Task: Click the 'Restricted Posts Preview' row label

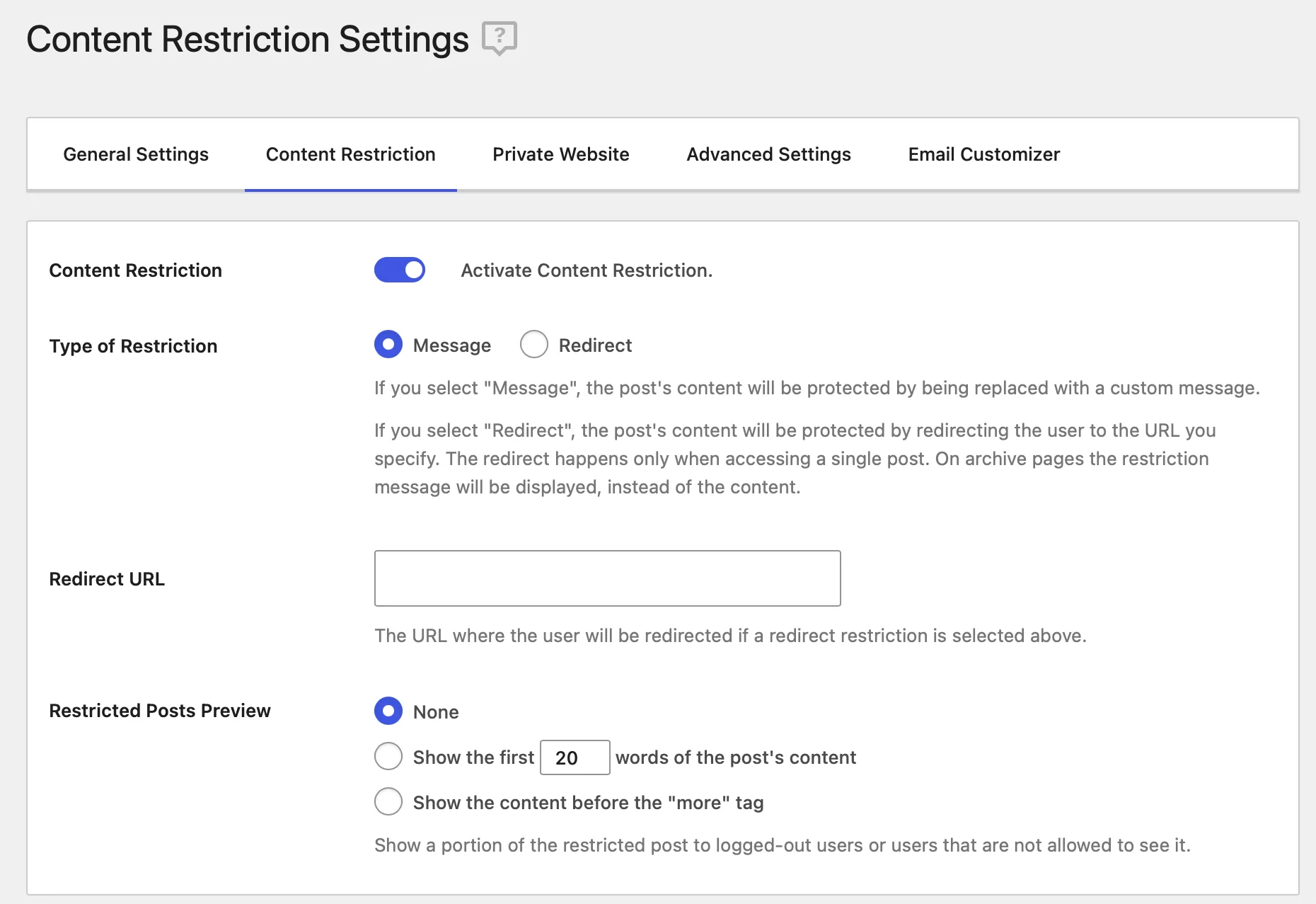Action: pos(160,711)
